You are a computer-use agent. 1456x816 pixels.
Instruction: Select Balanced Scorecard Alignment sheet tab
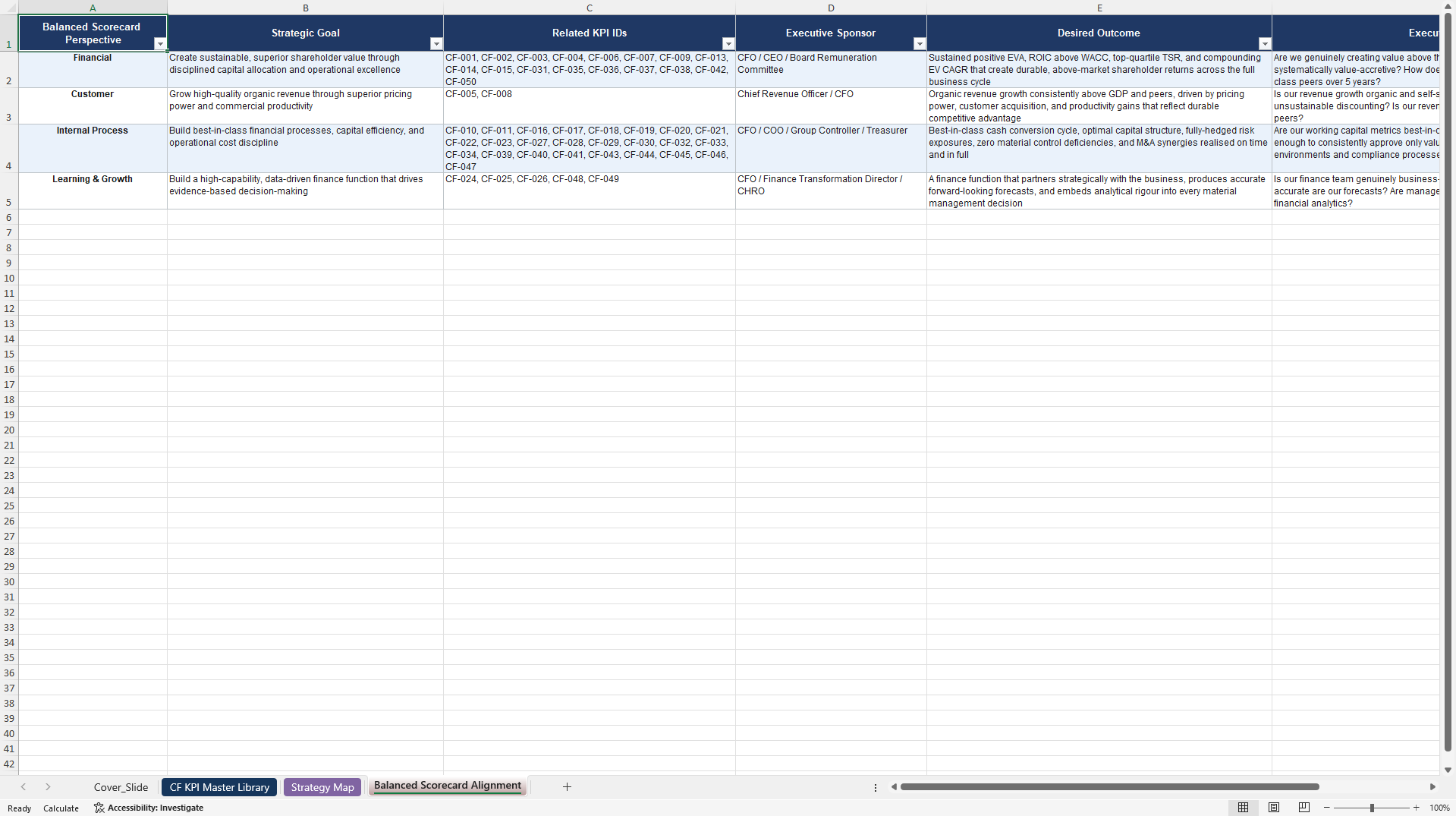tap(448, 786)
